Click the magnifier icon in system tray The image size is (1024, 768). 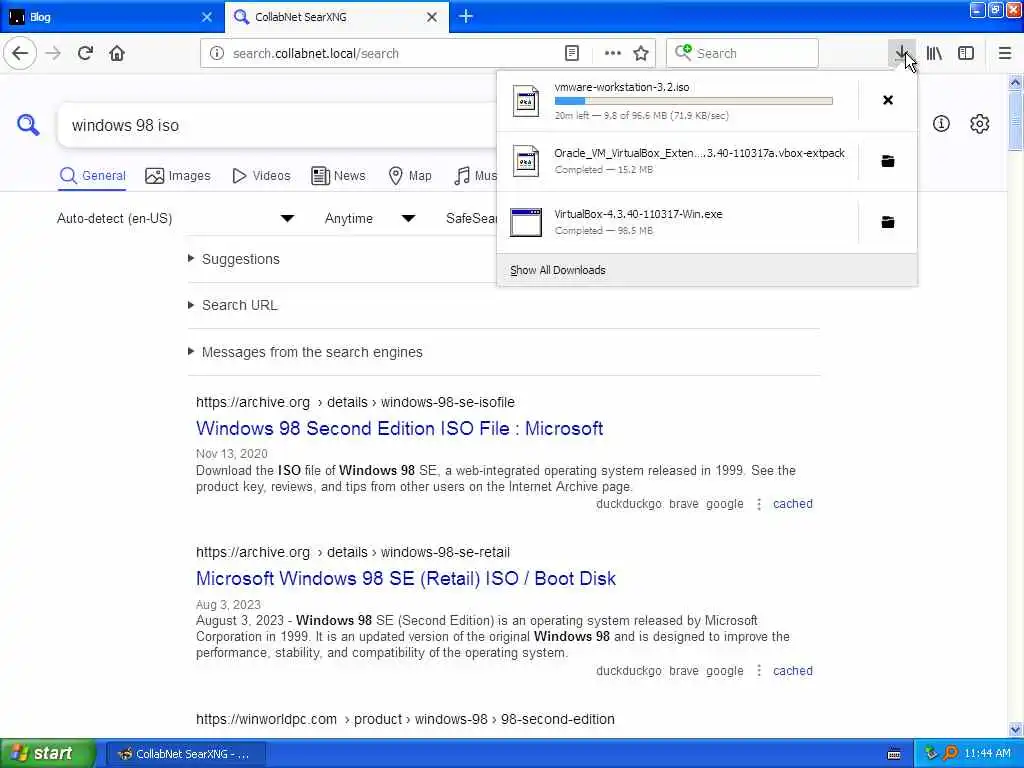point(950,754)
